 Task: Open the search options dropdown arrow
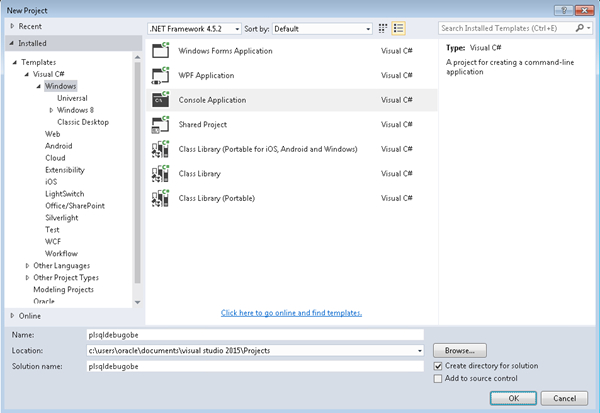point(589,28)
